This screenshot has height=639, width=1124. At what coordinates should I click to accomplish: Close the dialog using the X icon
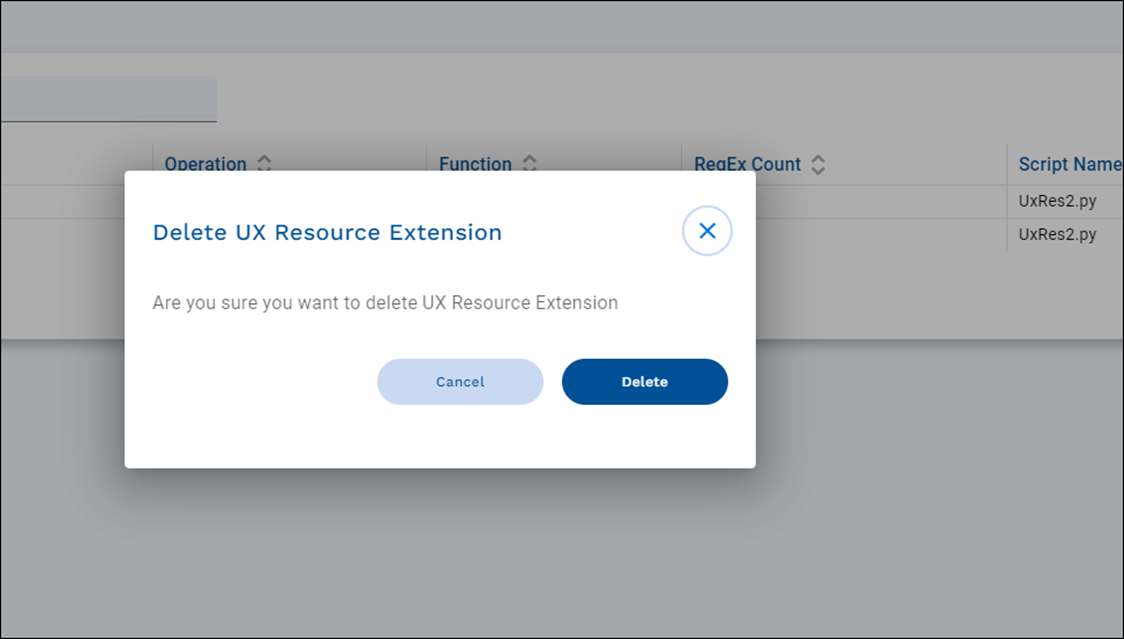tap(707, 231)
